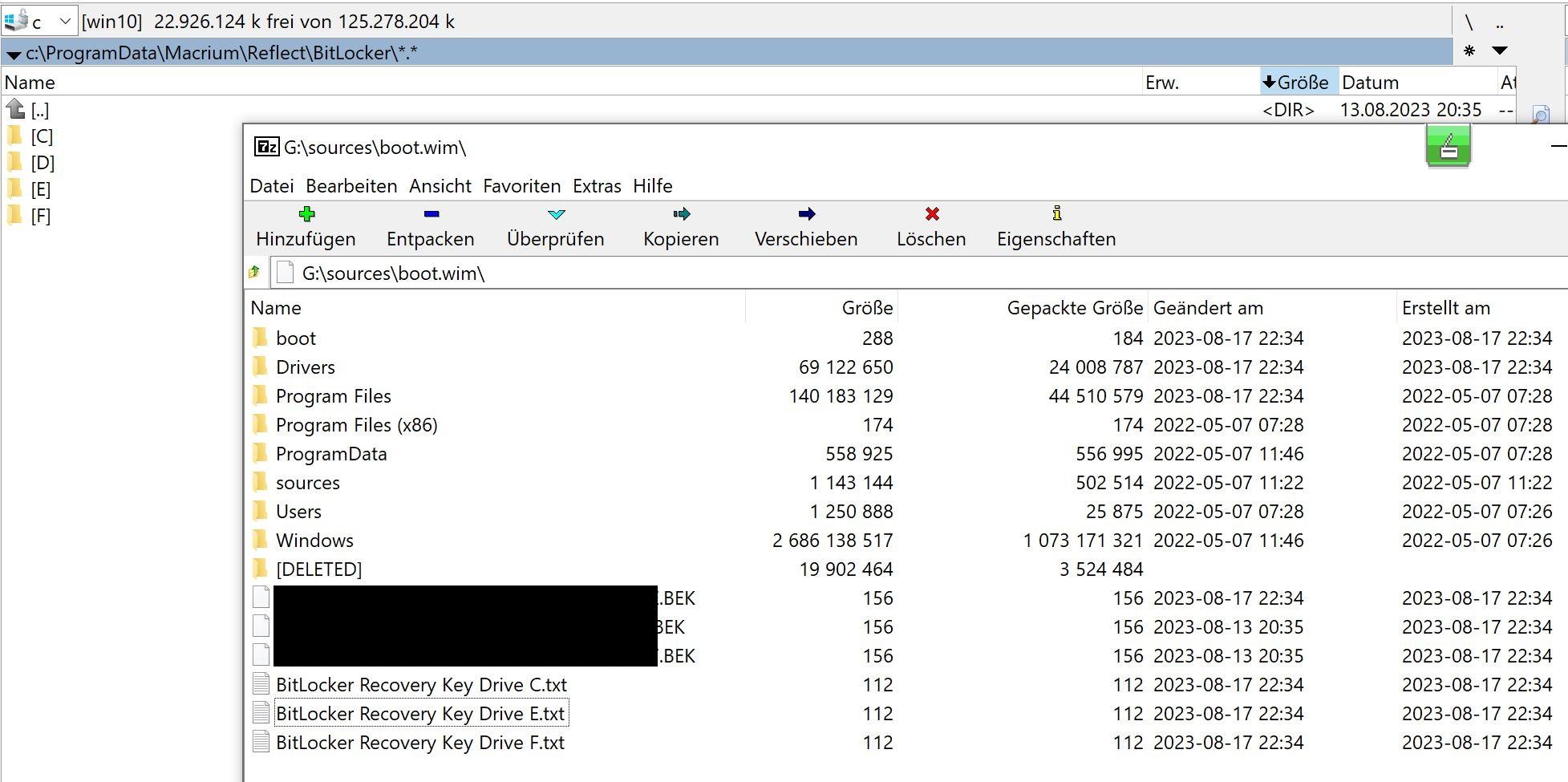Viewport: 1568px width, 782px height.
Task: Click the Kopieren arrow icon
Action: pyautogui.click(x=682, y=213)
